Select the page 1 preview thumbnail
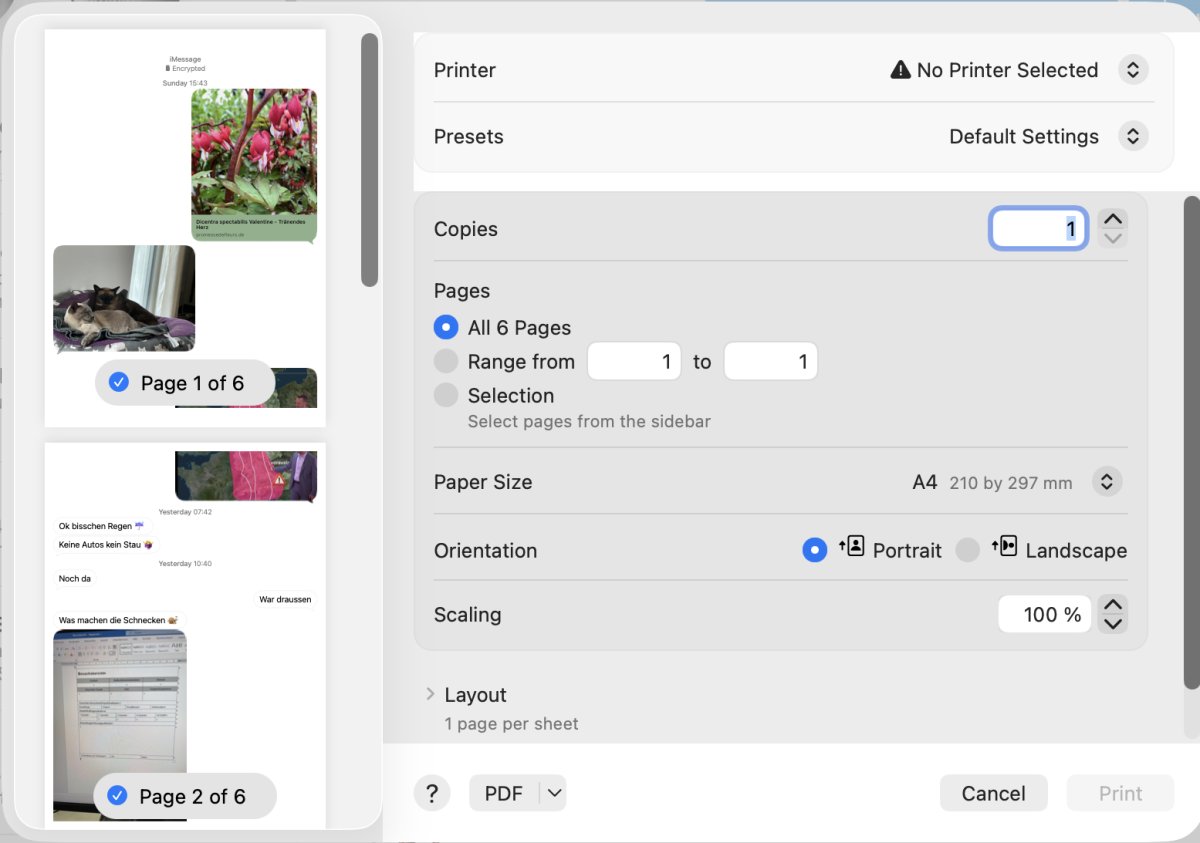Image resolution: width=1200 pixels, height=843 pixels. tap(185, 228)
